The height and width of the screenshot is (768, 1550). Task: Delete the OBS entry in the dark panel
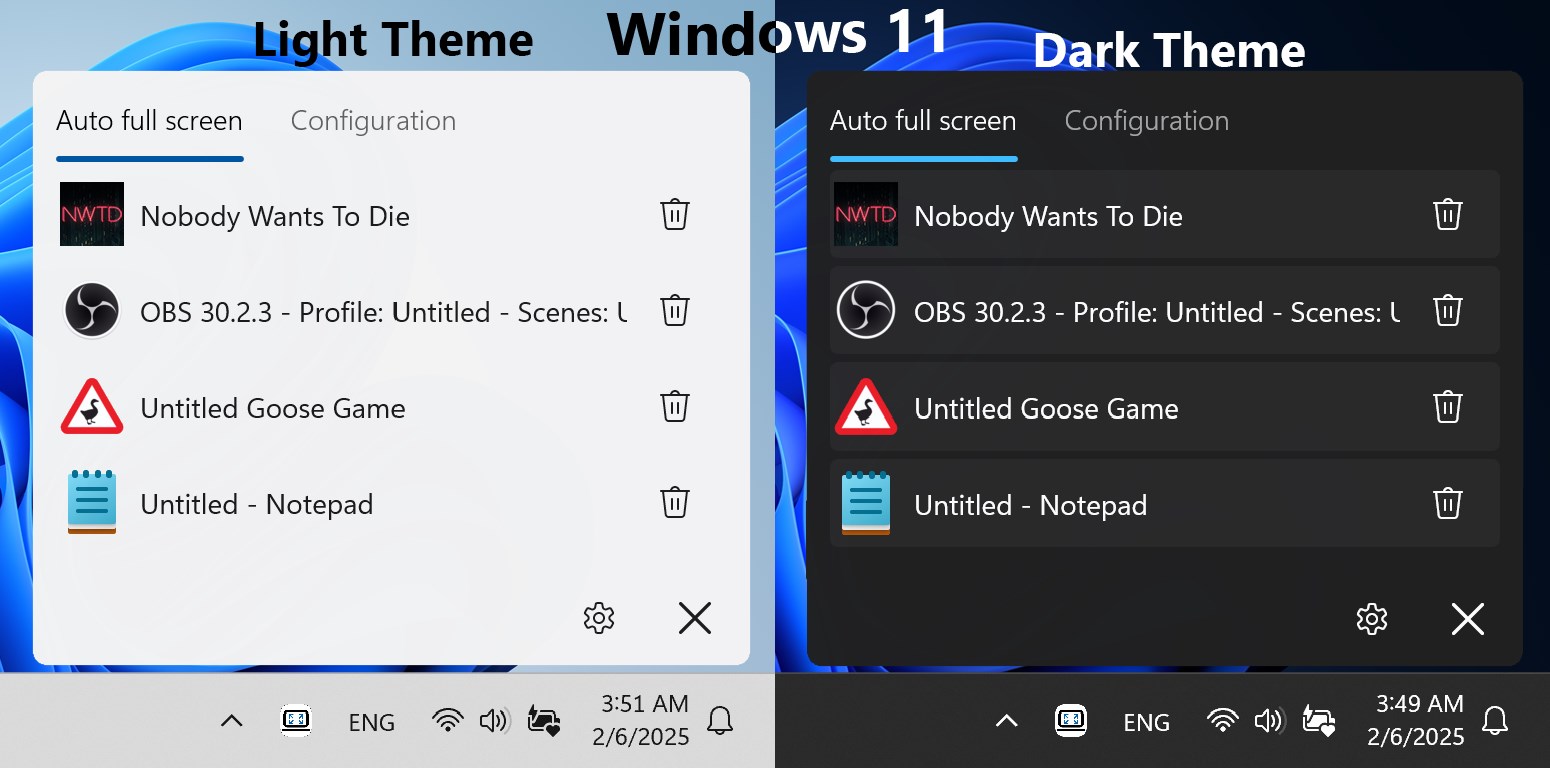(1448, 310)
